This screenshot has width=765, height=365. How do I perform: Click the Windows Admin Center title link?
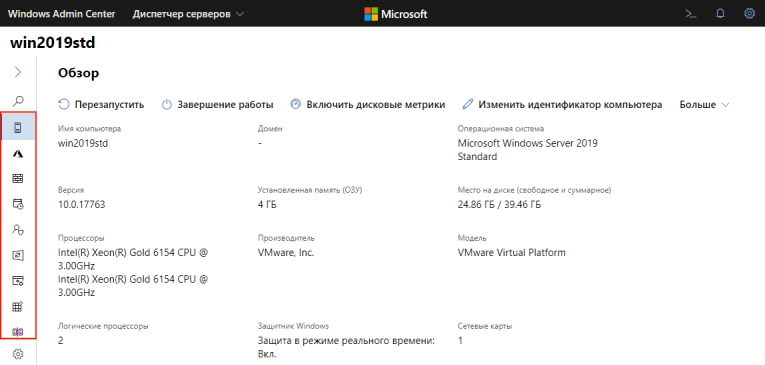[x=61, y=14]
